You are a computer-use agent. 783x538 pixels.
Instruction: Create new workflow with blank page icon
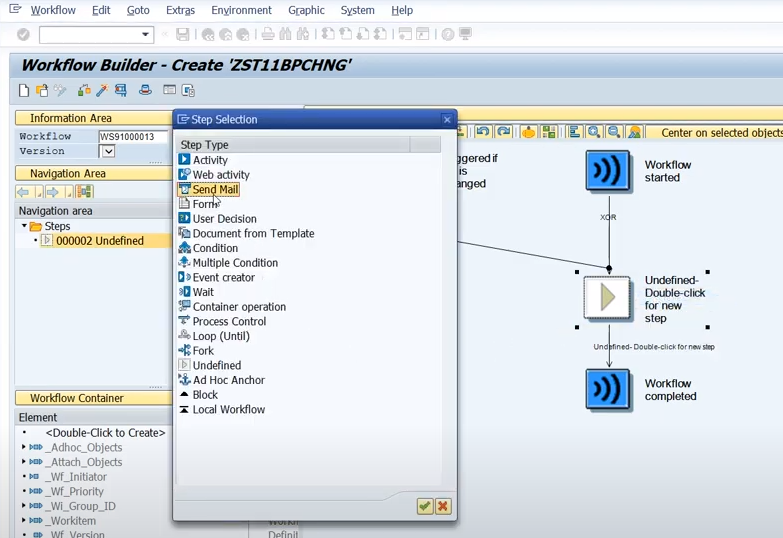(24, 90)
